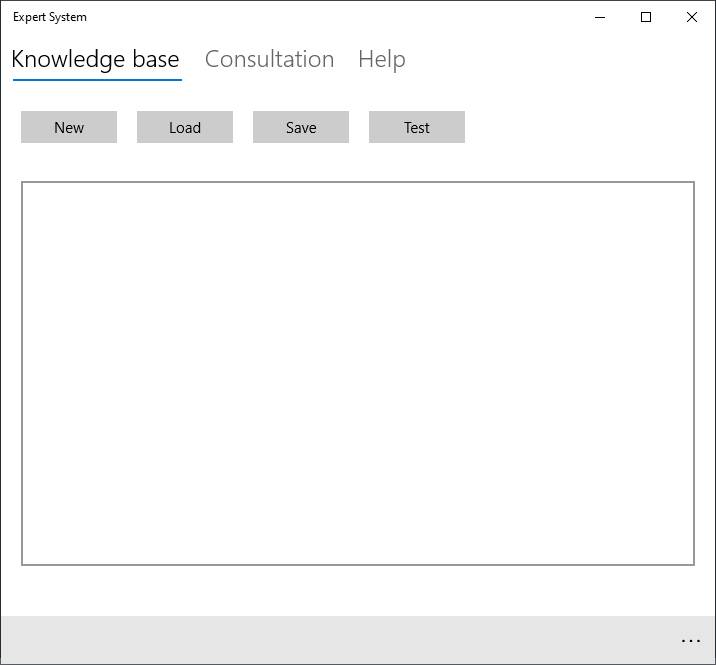Screen dimensions: 716x665
Task: Click the New button
Action: (69, 127)
